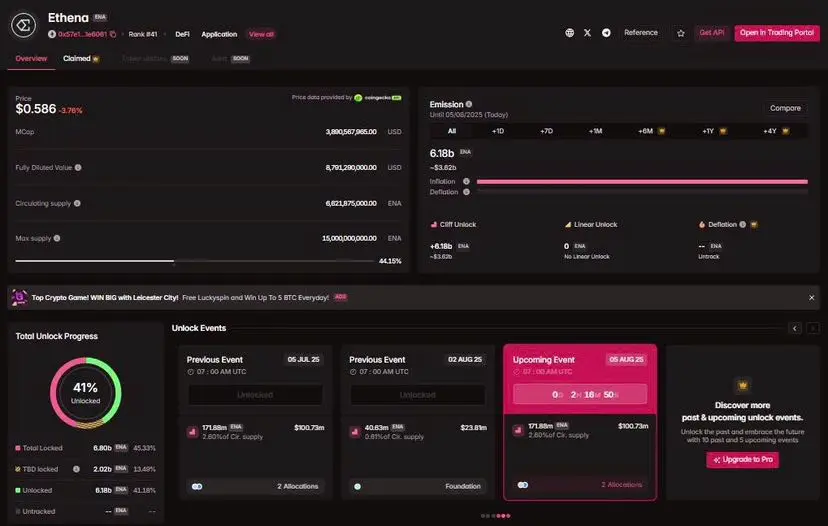Select the All emission range
The image size is (828, 526).
(x=452, y=131)
